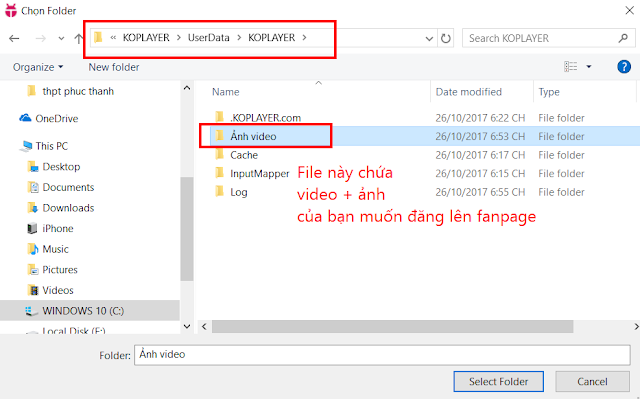Expand chevron after UserData breadcrumb
Viewport: 640px width, 399px height.
[239, 38]
